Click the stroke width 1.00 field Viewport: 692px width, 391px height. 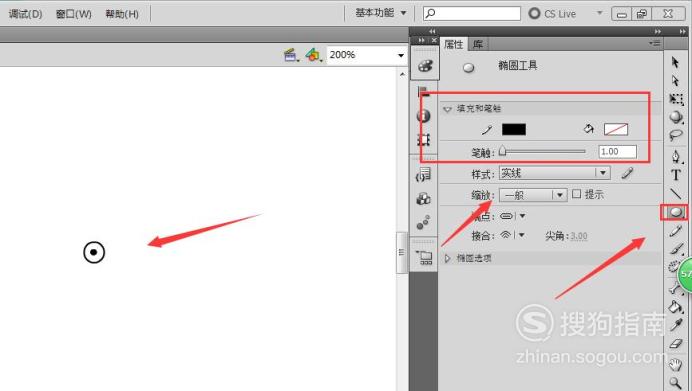[x=617, y=152]
